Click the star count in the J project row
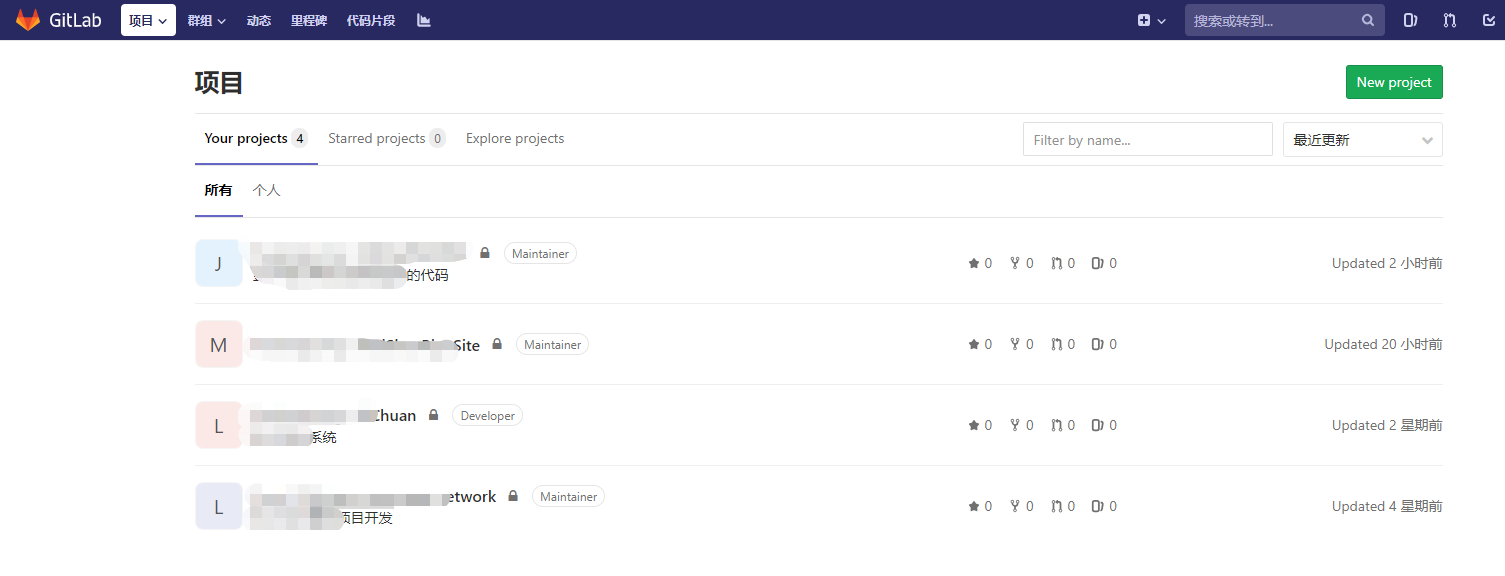Screen dimensions: 1505x576 pos(980,263)
